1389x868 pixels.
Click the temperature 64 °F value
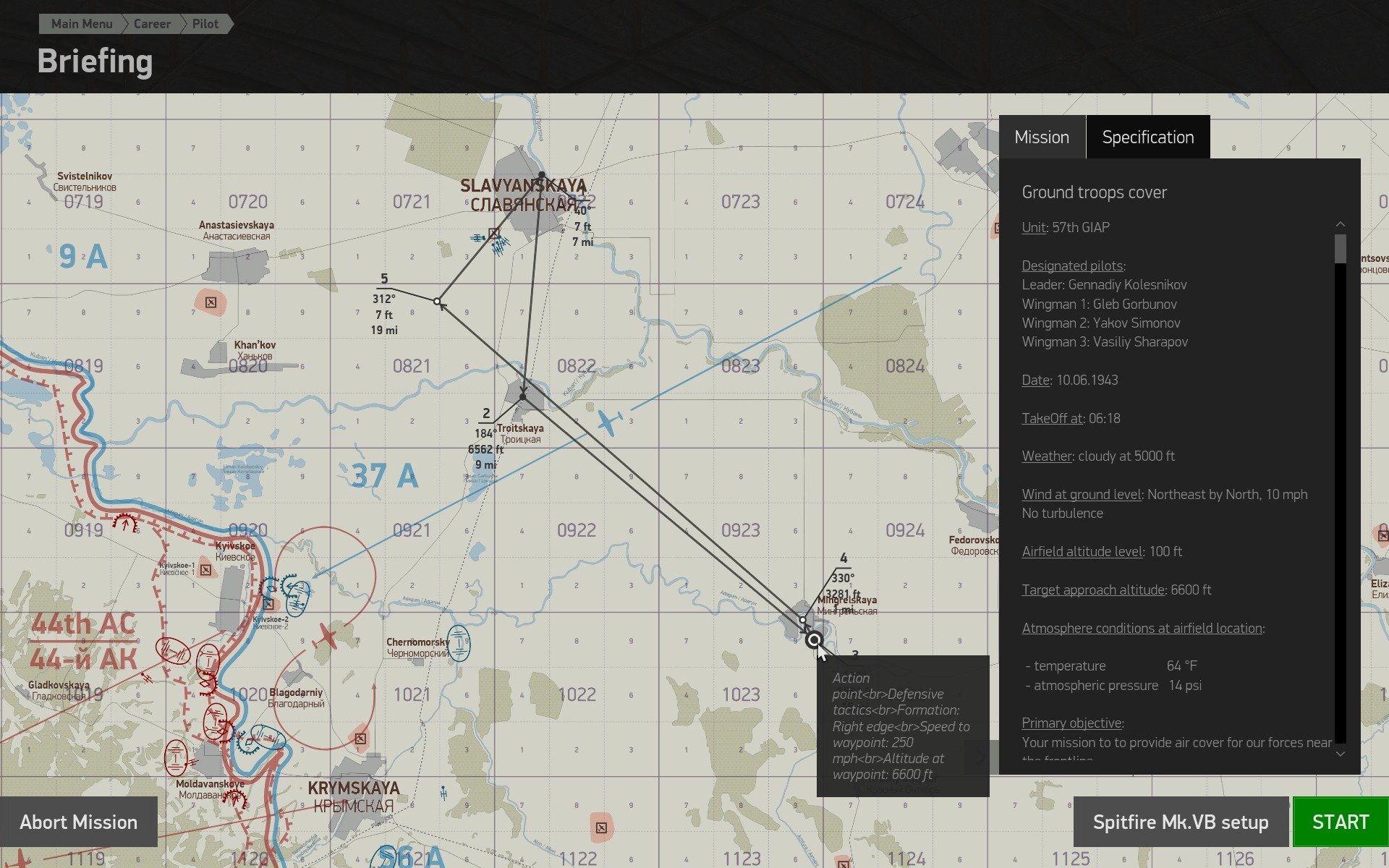pyautogui.click(x=1182, y=665)
